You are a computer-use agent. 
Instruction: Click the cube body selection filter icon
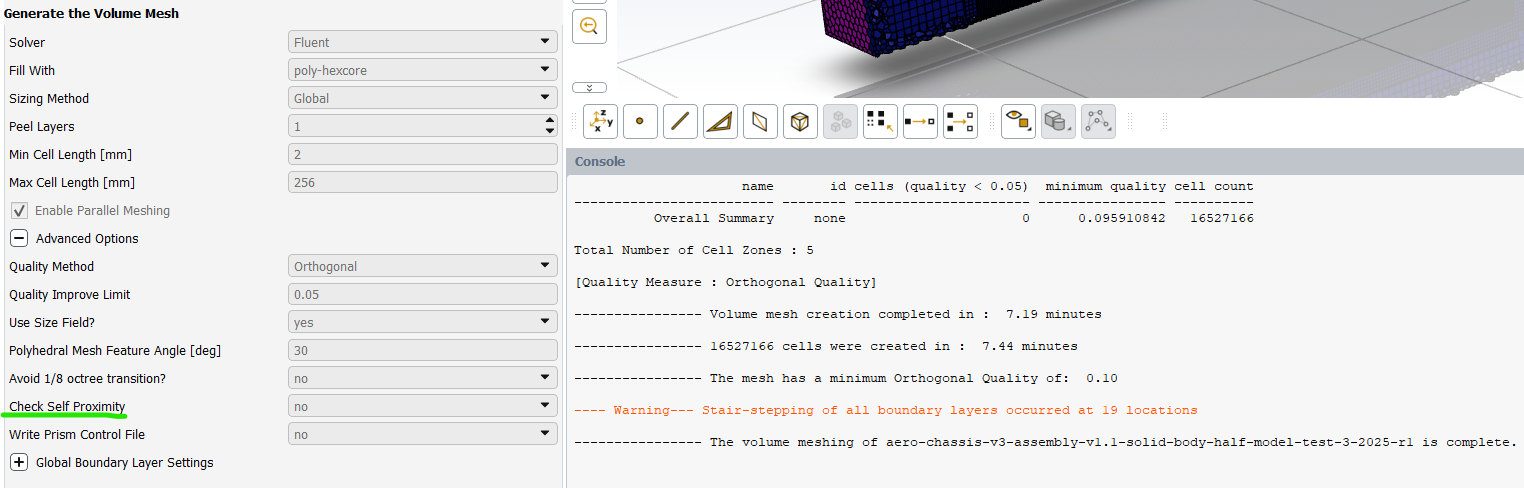coord(800,122)
